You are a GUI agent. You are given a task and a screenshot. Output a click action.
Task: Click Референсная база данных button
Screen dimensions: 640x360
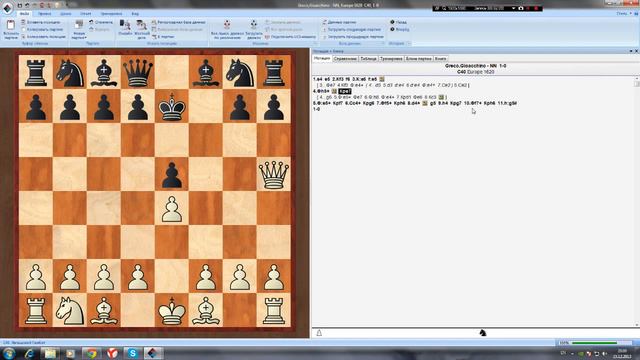pos(178,22)
